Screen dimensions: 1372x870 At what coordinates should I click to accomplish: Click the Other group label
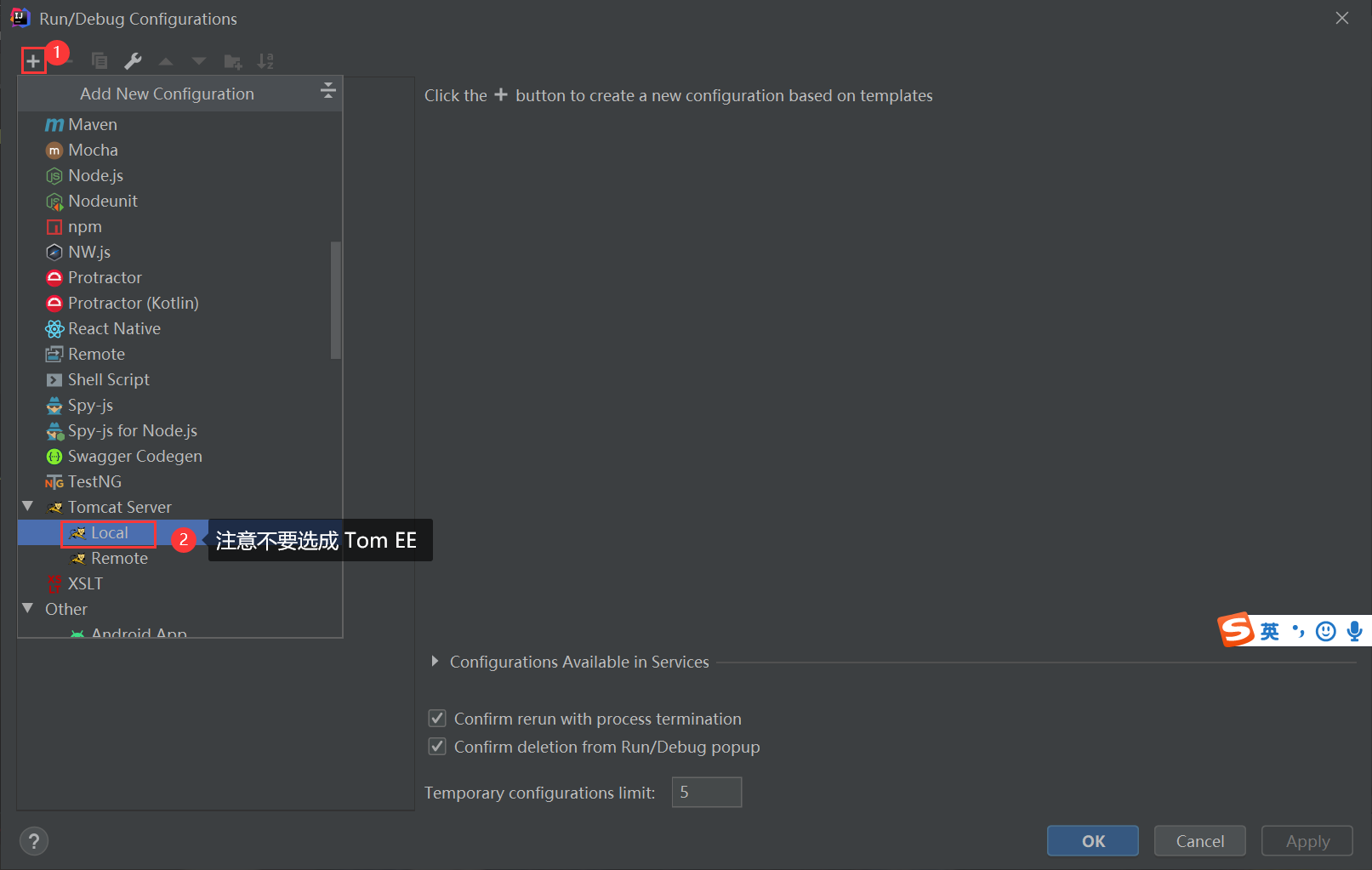(x=66, y=609)
